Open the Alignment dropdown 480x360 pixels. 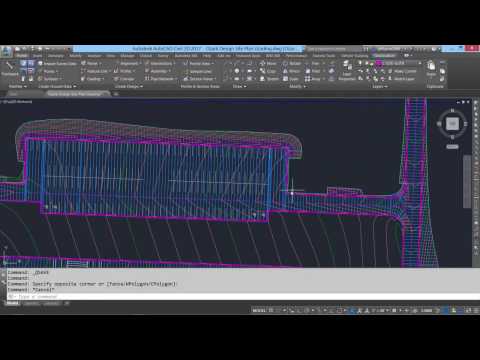128,63
